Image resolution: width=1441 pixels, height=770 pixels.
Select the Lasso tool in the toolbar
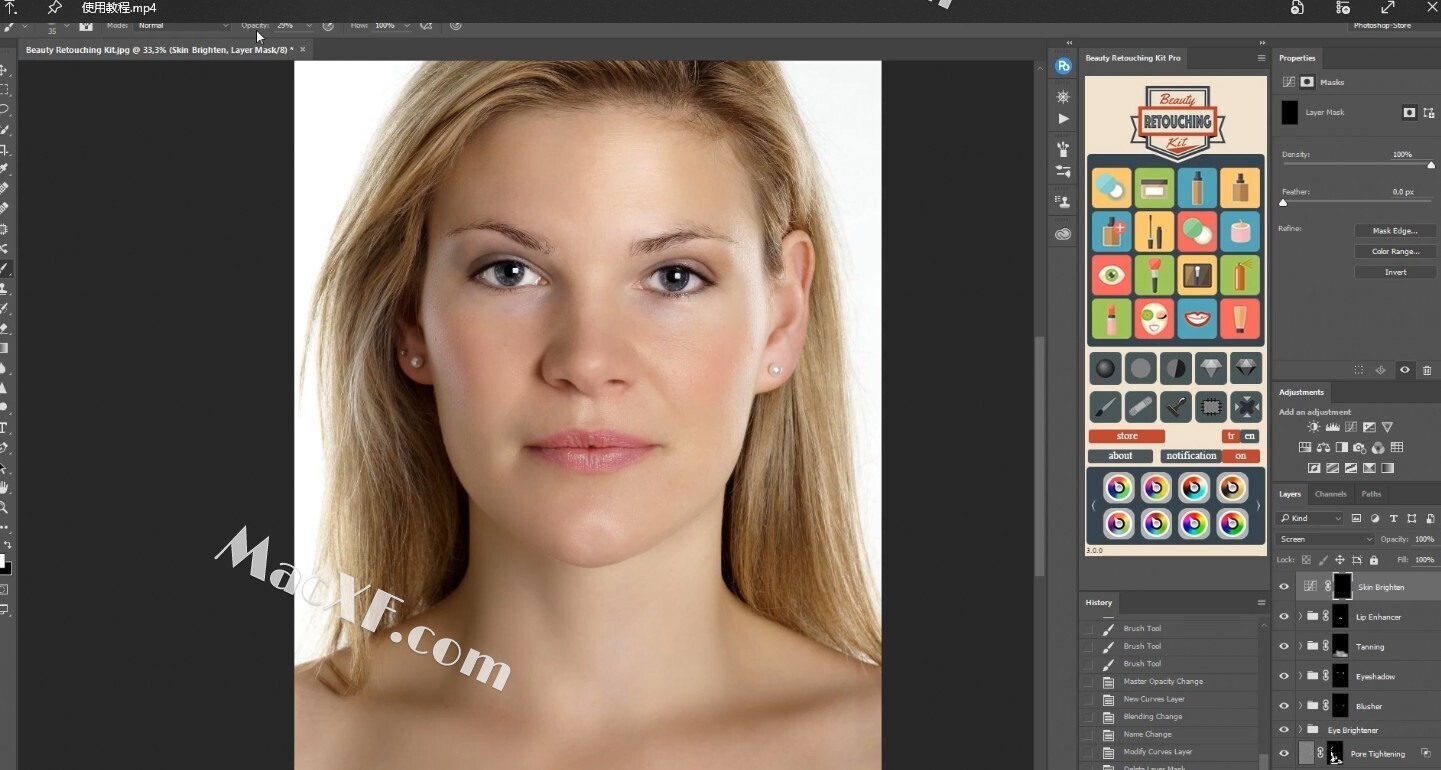pyautogui.click(x=5, y=109)
